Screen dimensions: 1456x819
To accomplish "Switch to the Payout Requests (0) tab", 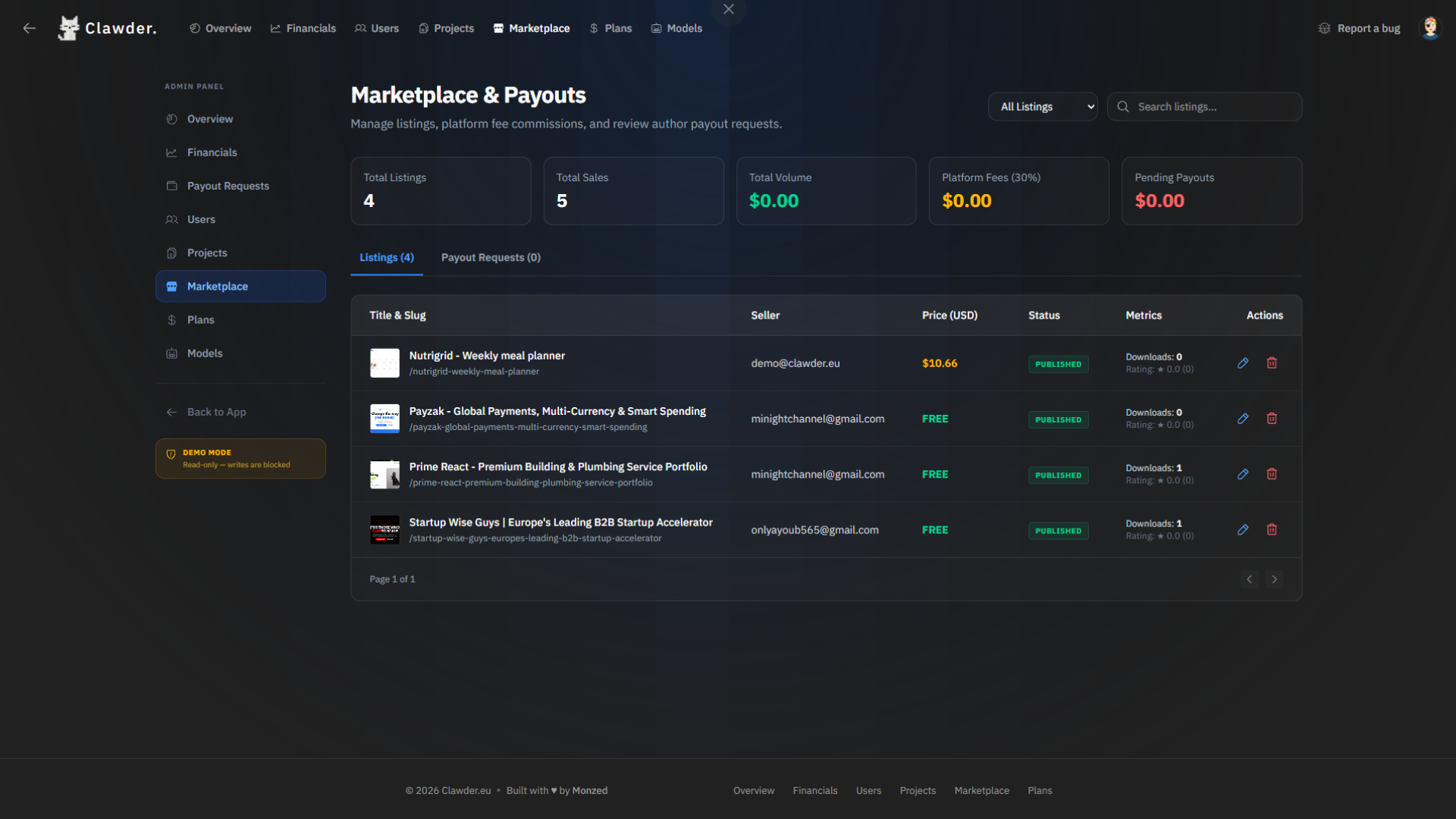I will point(491,258).
